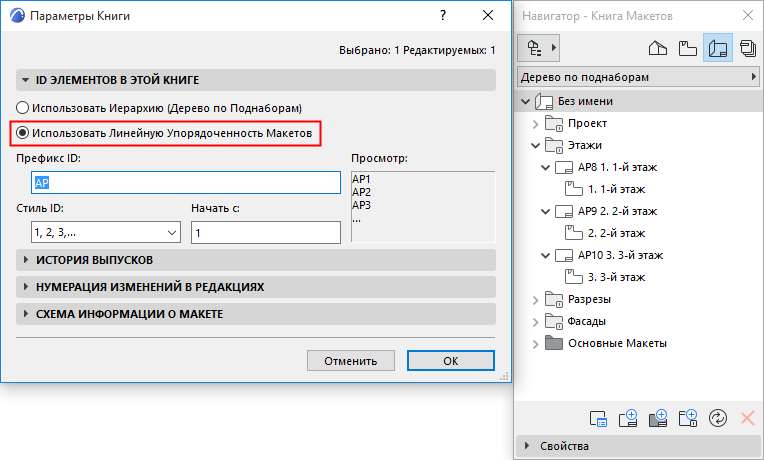Expand the Фасады folder chevron
The height and width of the screenshot is (460, 764).
point(535,322)
